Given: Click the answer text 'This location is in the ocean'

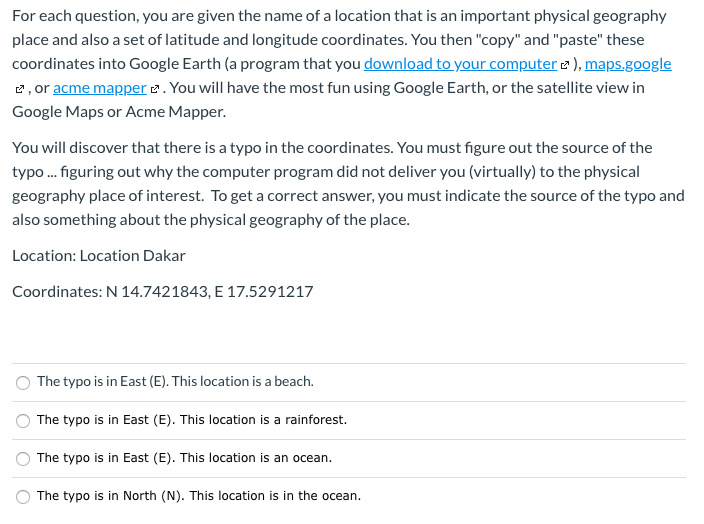Looking at the screenshot, I should coord(199,496).
